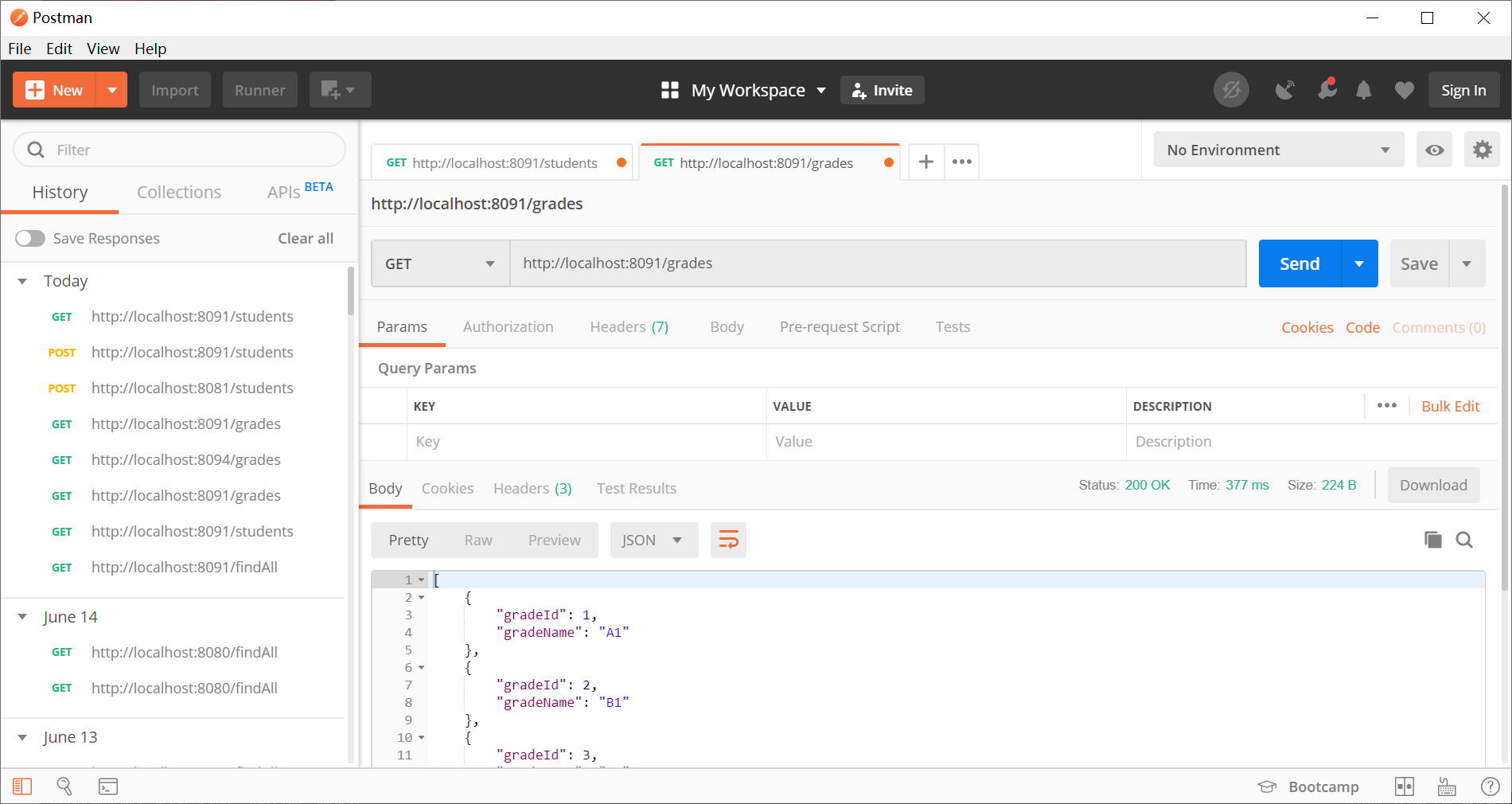Open the notifications bell icon

[x=1364, y=90]
